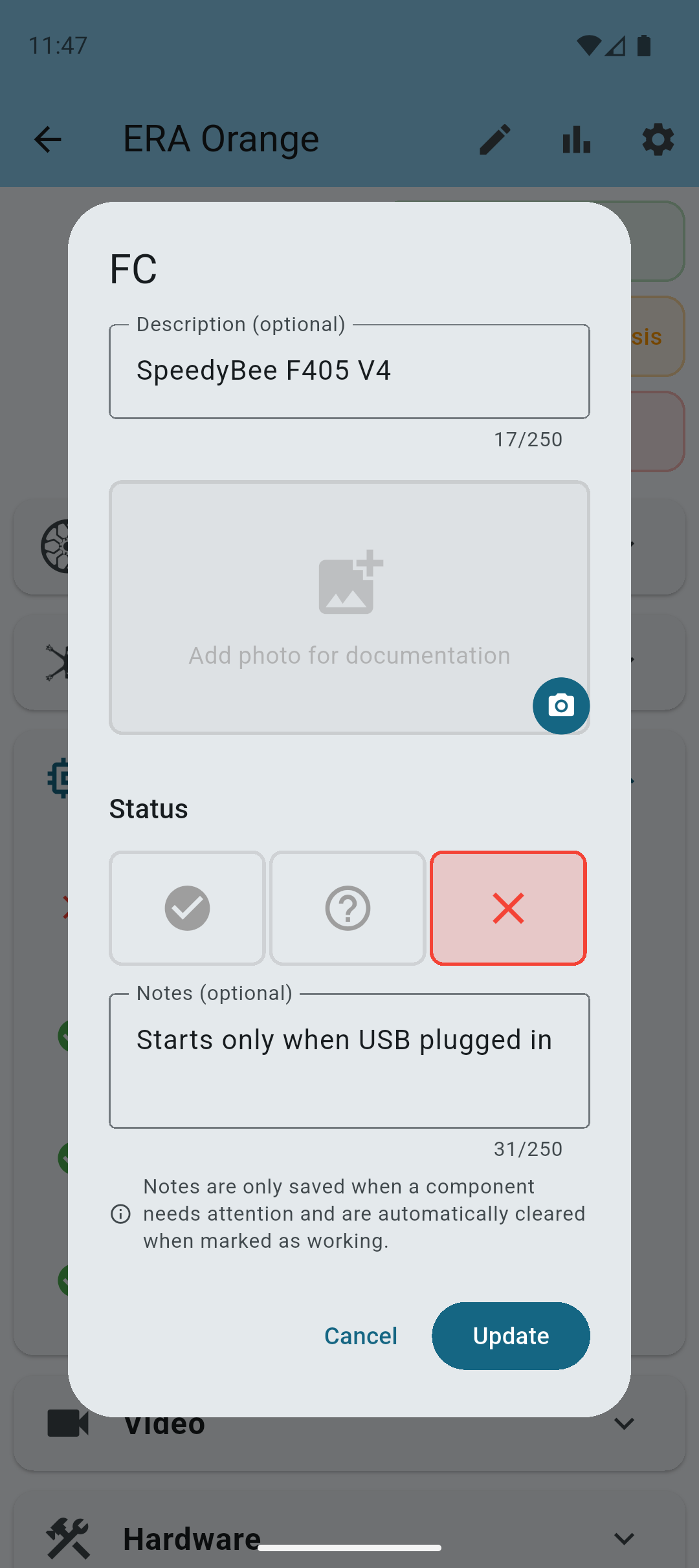Open the bar chart statistics icon
This screenshot has width=699, height=1568.
point(576,139)
